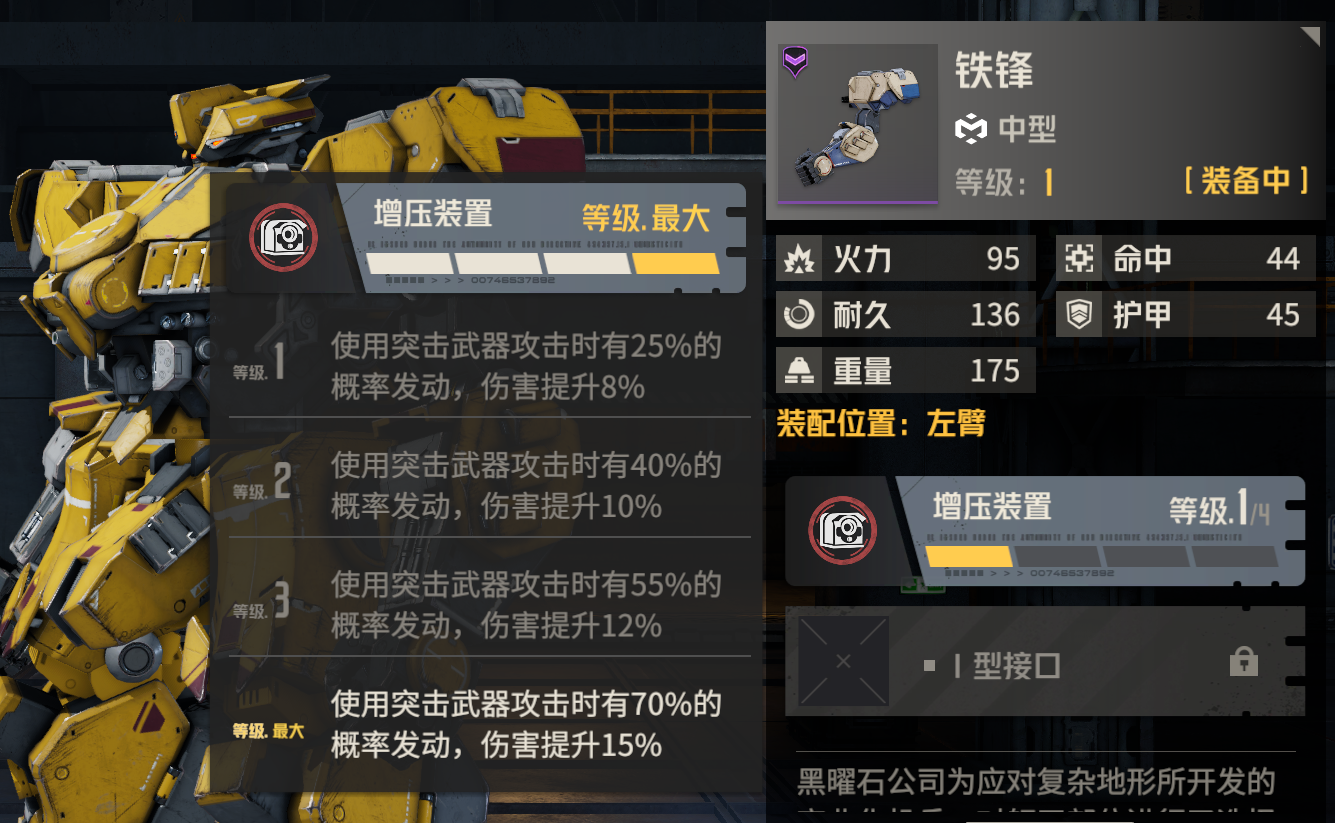The height and width of the screenshot is (823, 1335).
Task: Click the 耐久 durability ring icon
Action: coord(799,316)
